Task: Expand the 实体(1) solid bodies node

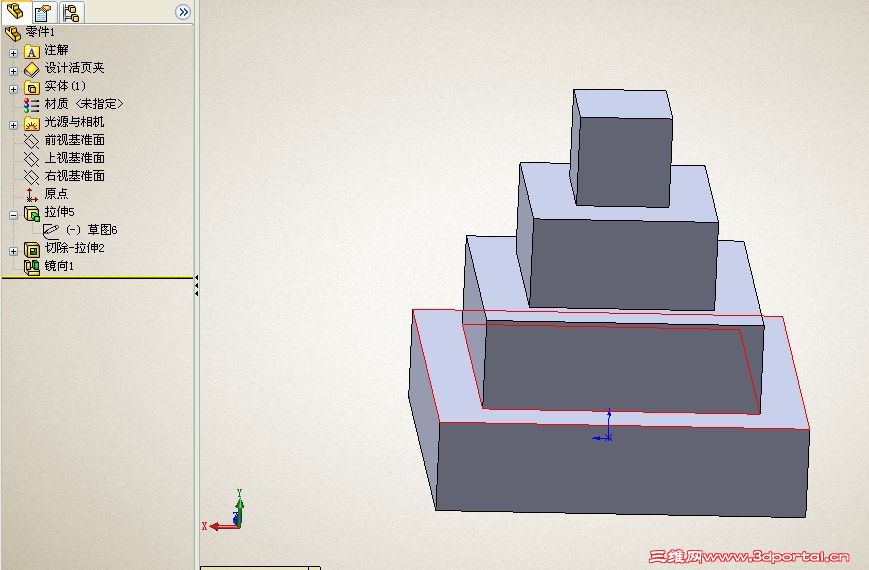Action: (14, 89)
